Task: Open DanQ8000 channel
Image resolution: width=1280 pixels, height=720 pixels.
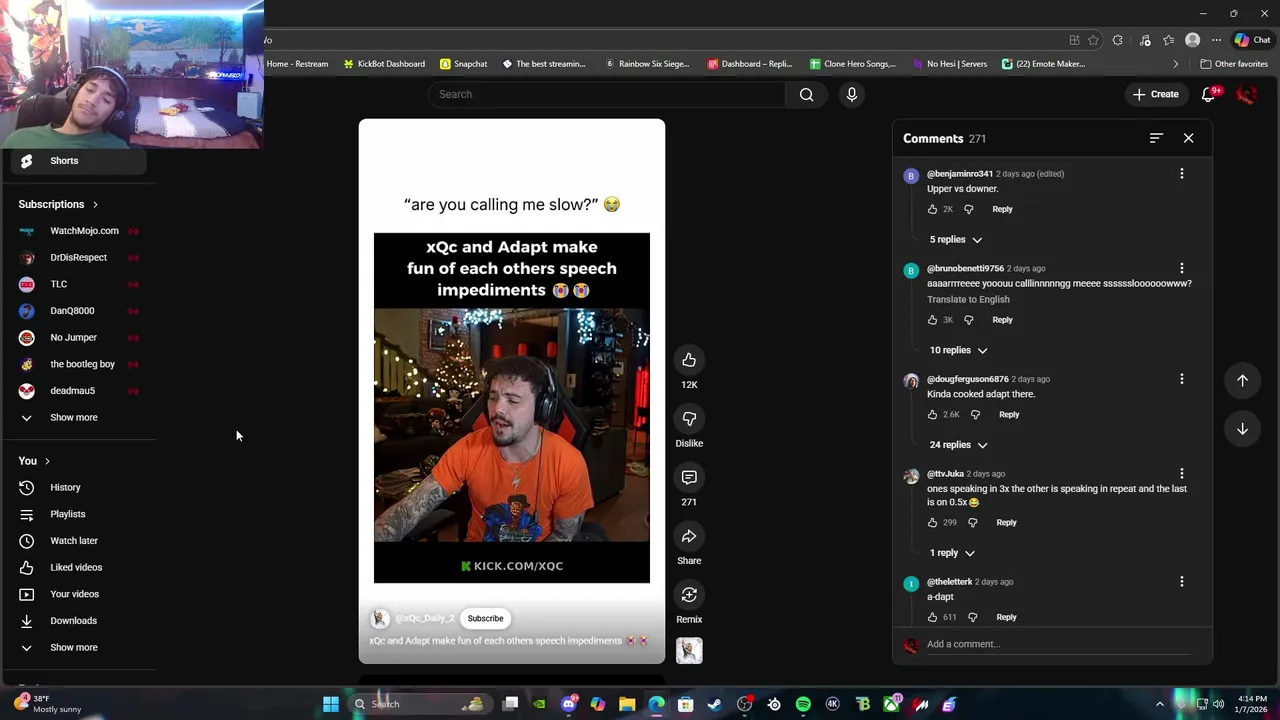Action: (x=79, y=311)
